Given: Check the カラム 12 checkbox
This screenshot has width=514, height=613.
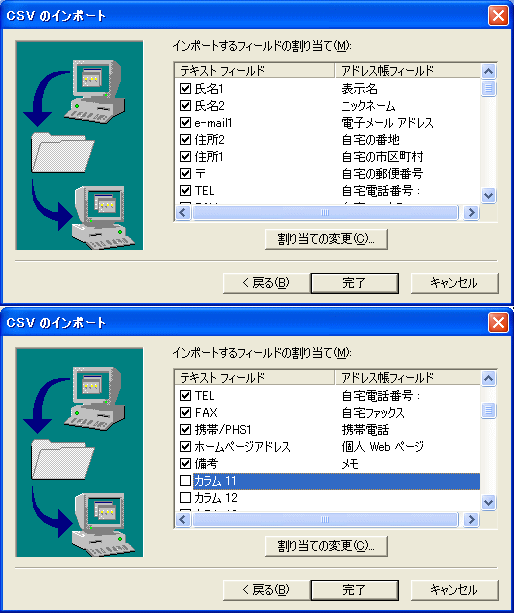Looking at the screenshot, I should [x=185, y=498].
